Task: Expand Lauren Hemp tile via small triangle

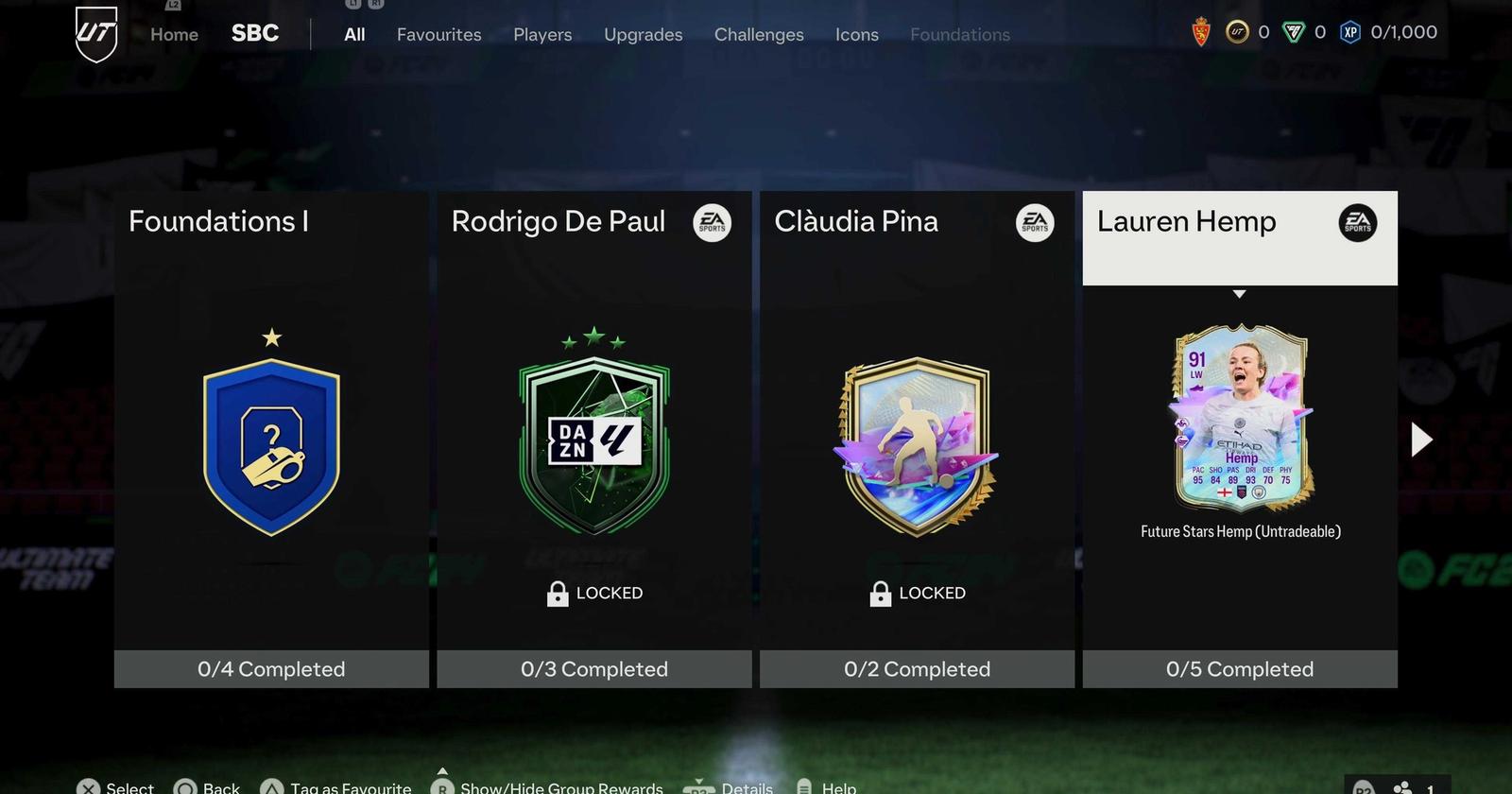Action: click(1239, 294)
